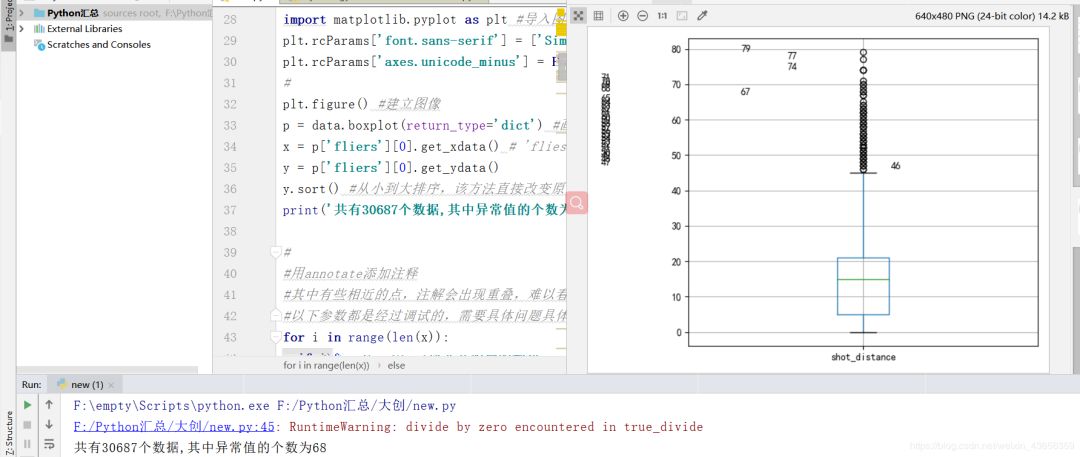Select Scratches and Consoles item
This screenshot has width=1080, height=457.
coord(98,45)
